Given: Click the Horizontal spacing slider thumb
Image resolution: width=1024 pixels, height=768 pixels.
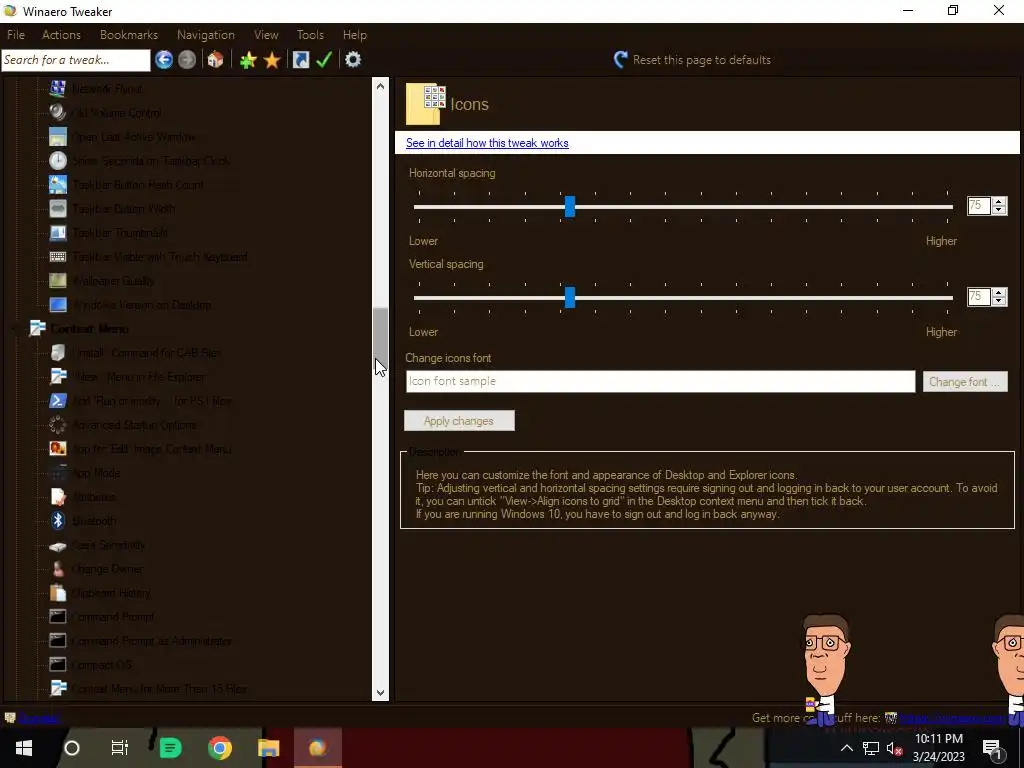Looking at the screenshot, I should (570, 206).
